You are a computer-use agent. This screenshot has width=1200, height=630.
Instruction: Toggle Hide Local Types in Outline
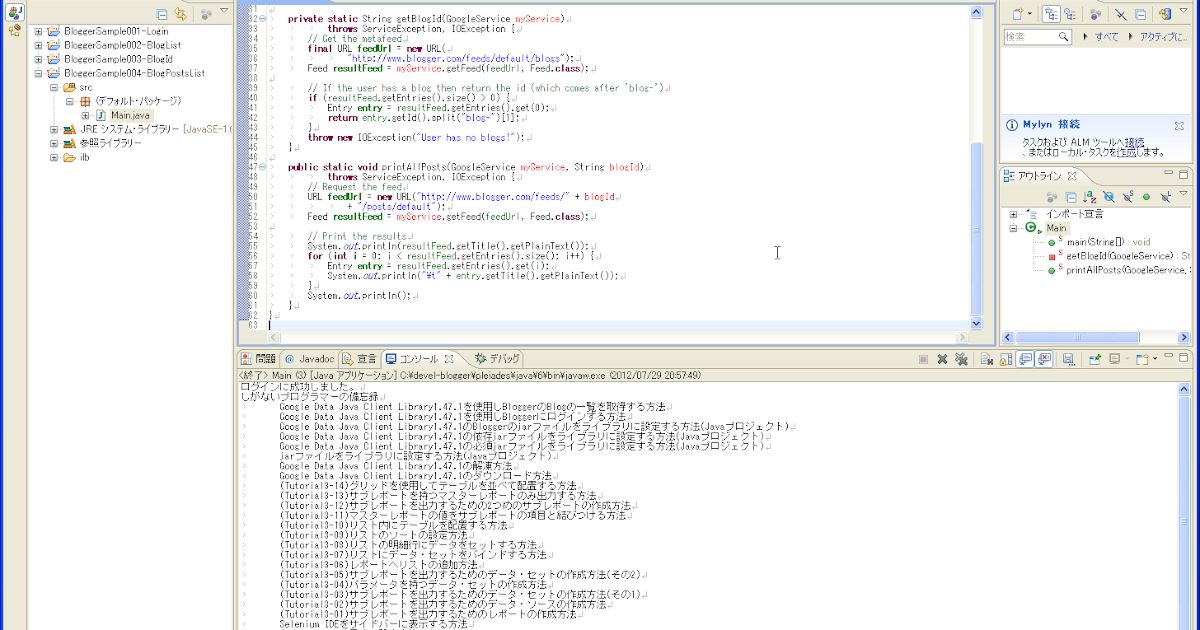[x=1167, y=197]
